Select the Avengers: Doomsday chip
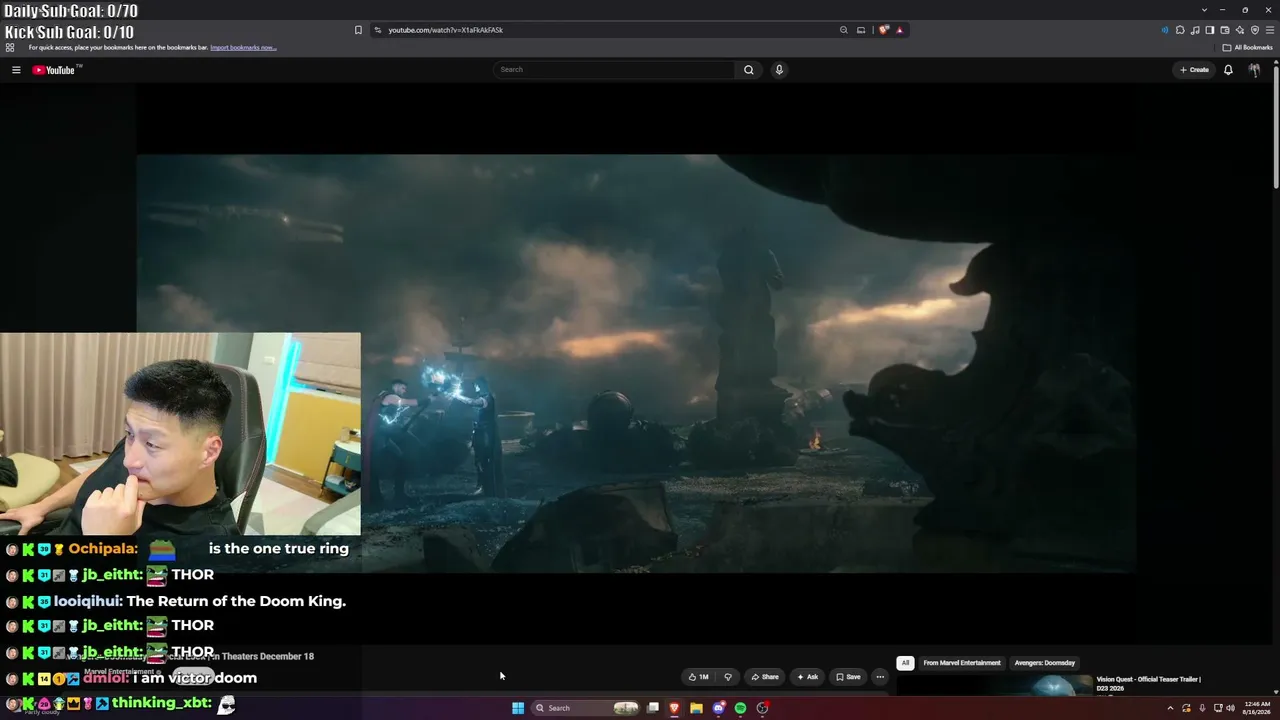The width and height of the screenshot is (1280, 720). [1045, 663]
